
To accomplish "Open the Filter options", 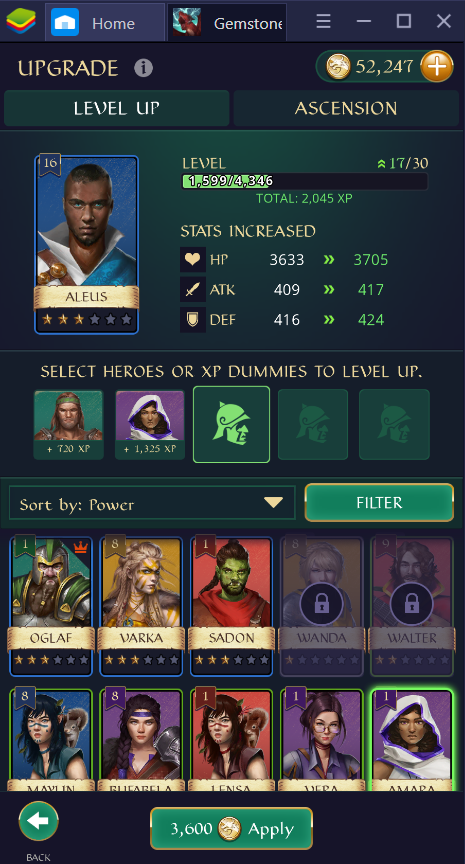I will pyautogui.click(x=379, y=503).
